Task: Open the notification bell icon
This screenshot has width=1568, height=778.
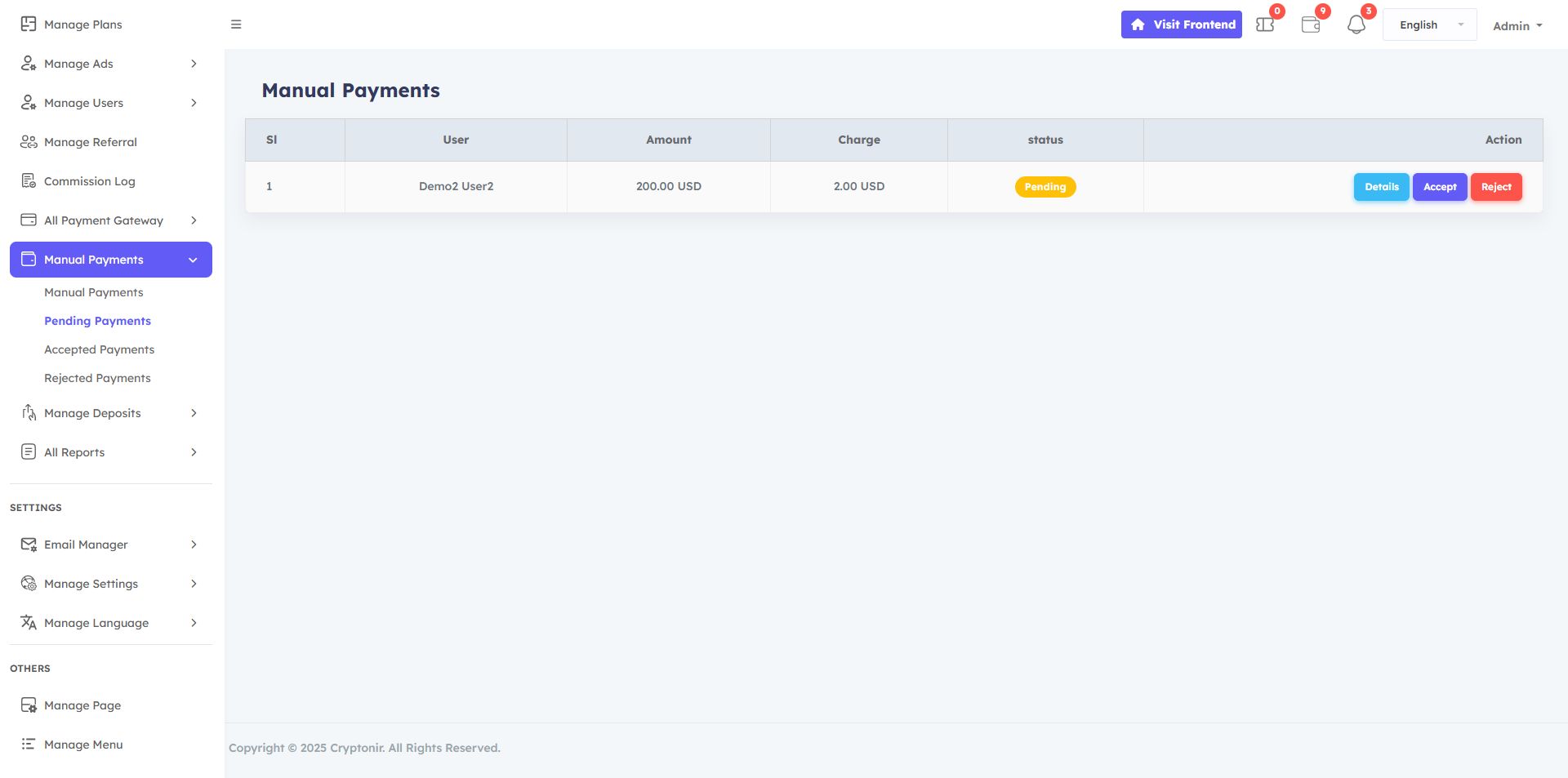Action: point(1356,25)
